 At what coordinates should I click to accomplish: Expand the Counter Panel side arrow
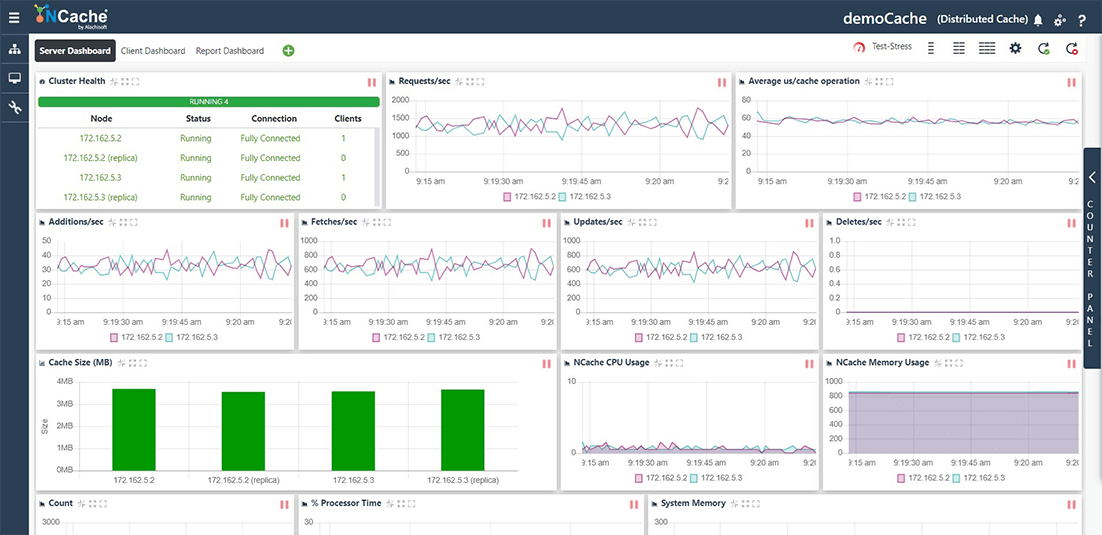coord(1093,176)
